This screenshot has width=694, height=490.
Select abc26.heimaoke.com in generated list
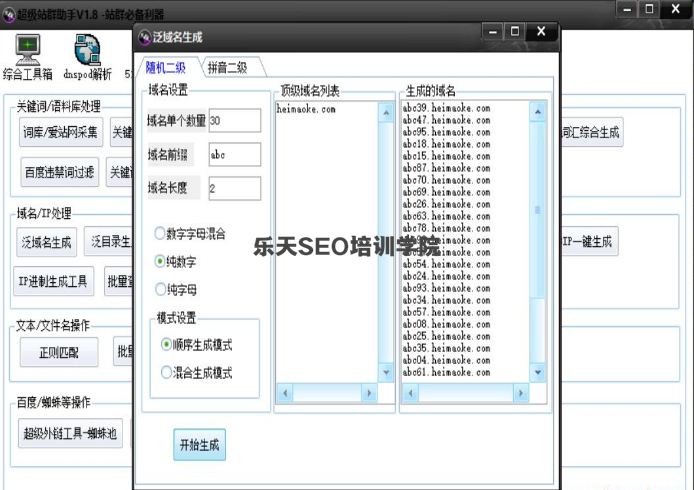447,204
